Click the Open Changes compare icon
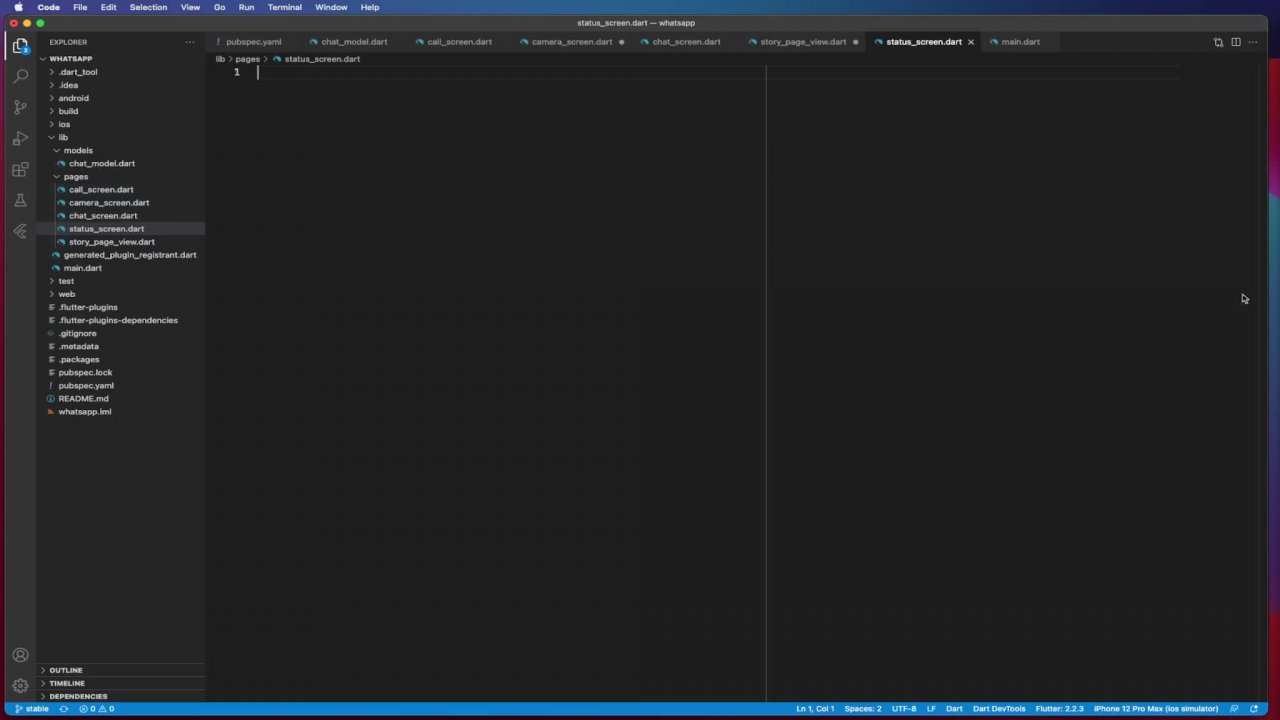The width and height of the screenshot is (1280, 720). pos(1218,42)
